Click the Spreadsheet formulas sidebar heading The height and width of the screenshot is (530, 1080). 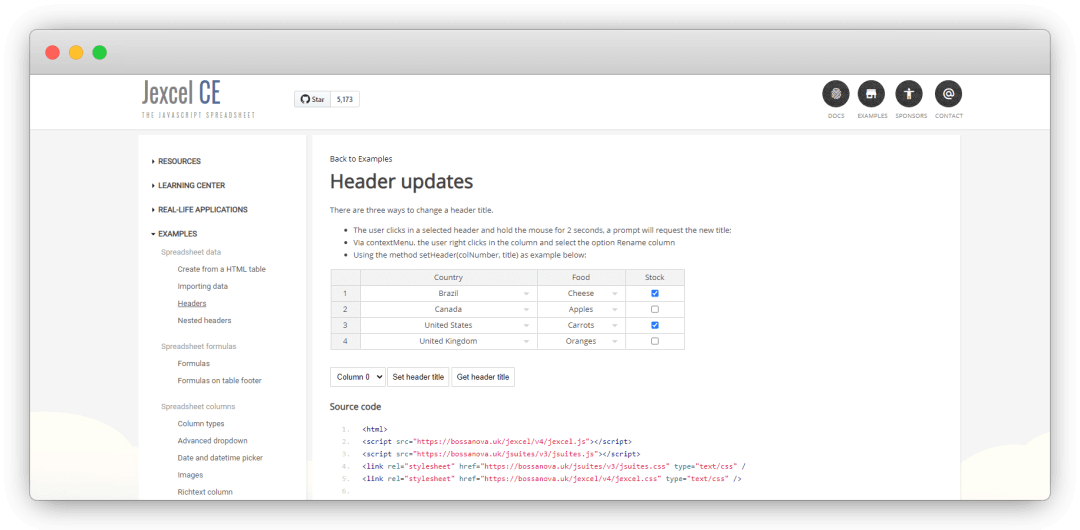(198, 347)
